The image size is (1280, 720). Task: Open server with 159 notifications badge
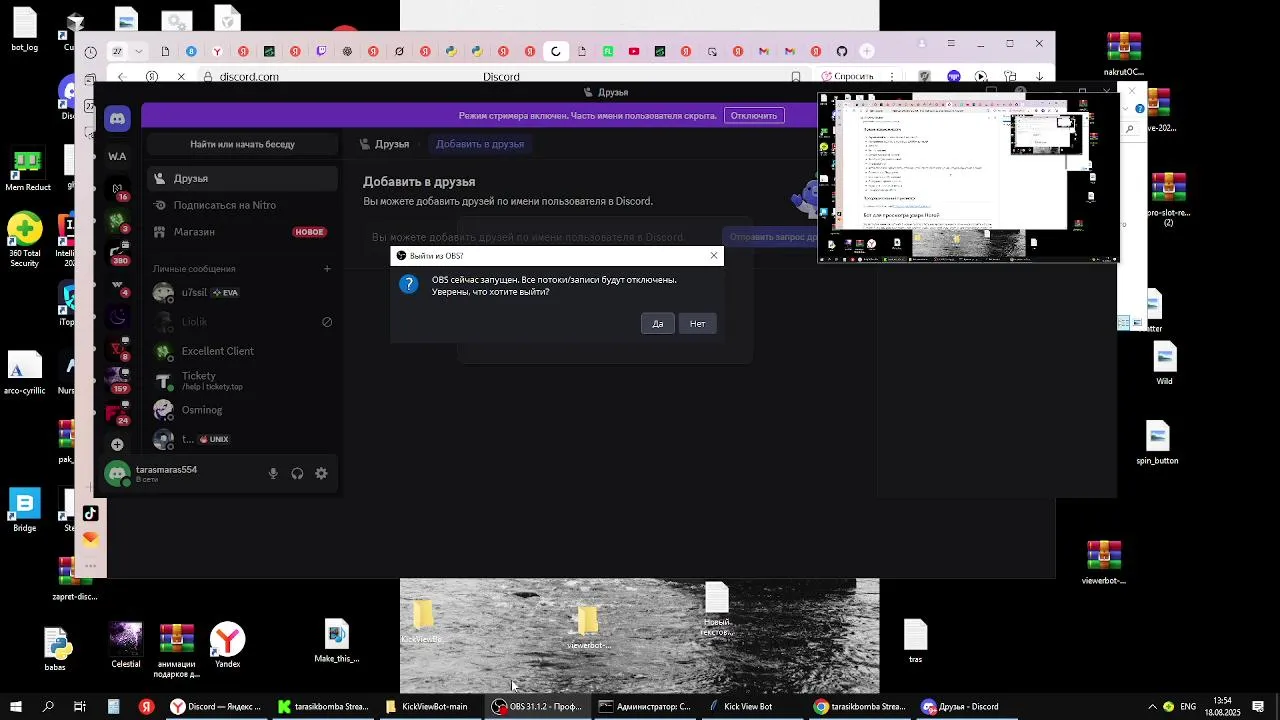tap(118, 380)
